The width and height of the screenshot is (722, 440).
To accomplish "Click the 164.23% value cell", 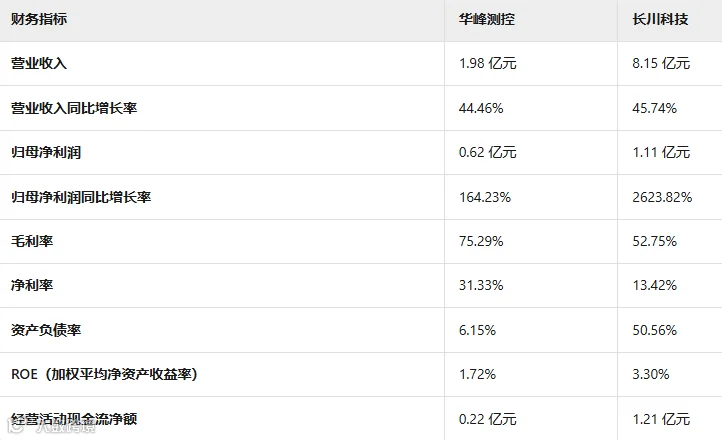I will (x=485, y=197).
